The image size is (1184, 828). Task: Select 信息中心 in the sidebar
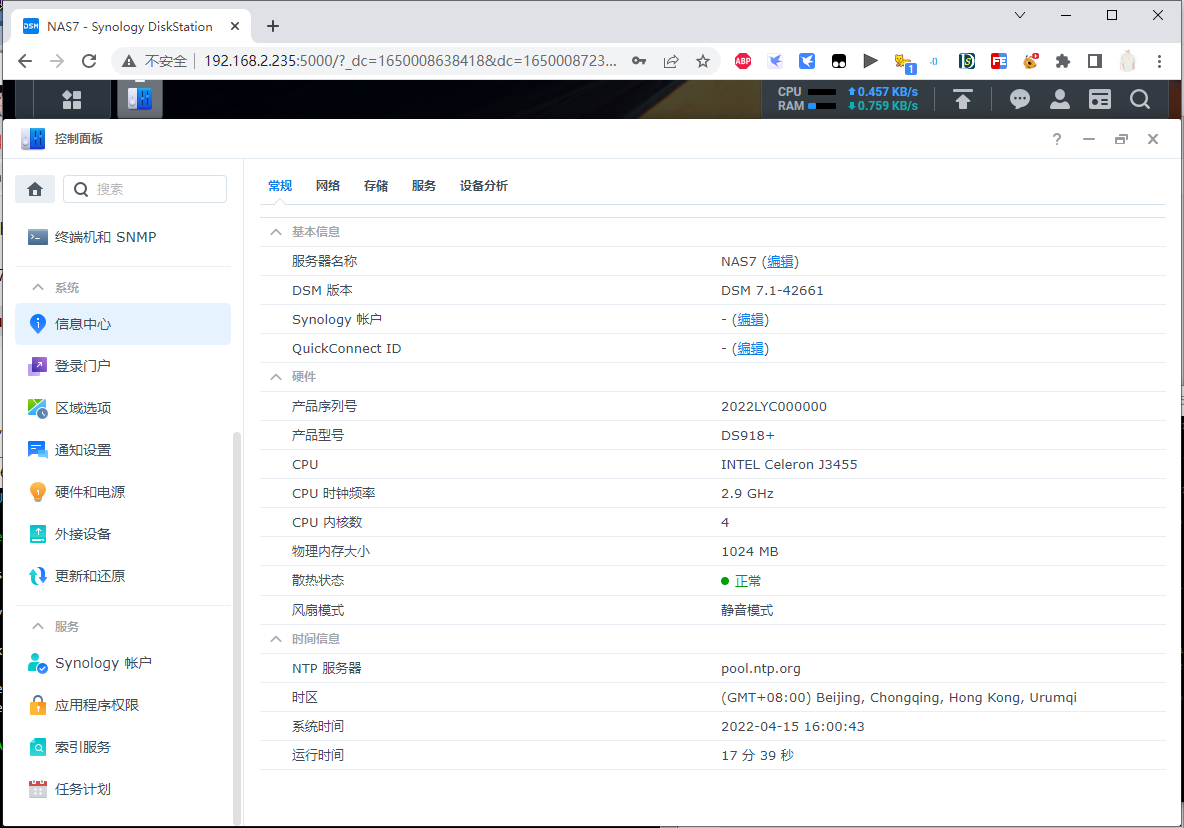(x=123, y=324)
